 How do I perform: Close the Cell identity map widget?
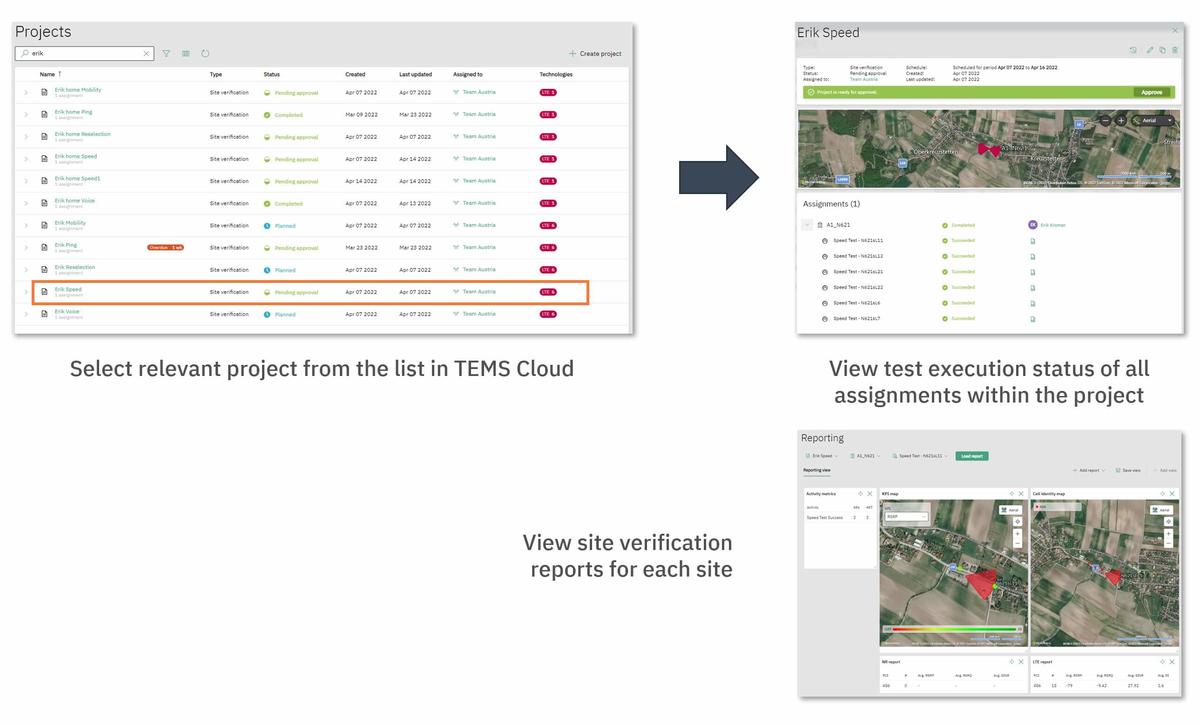(x=1172, y=494)
